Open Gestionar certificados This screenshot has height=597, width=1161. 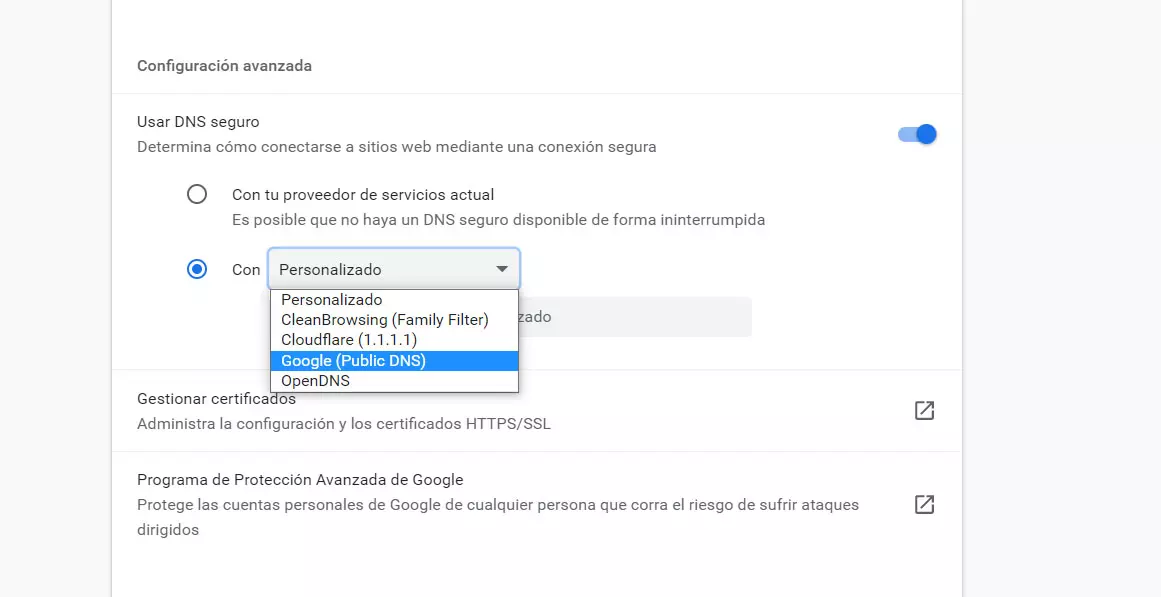pyautogui.click(x=537, y=411)
